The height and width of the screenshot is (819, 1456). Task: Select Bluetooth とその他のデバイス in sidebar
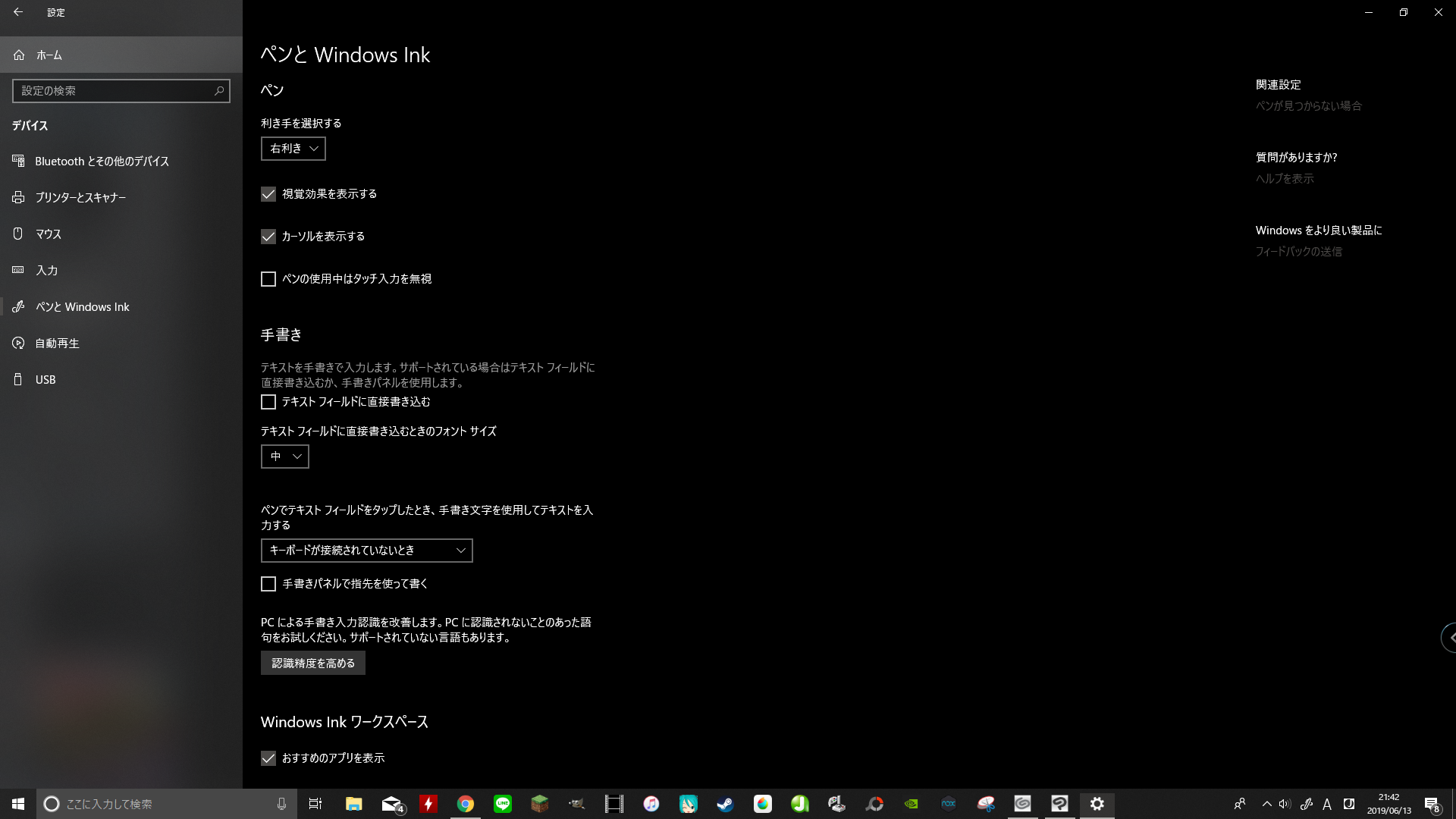[x=102, y=162]
